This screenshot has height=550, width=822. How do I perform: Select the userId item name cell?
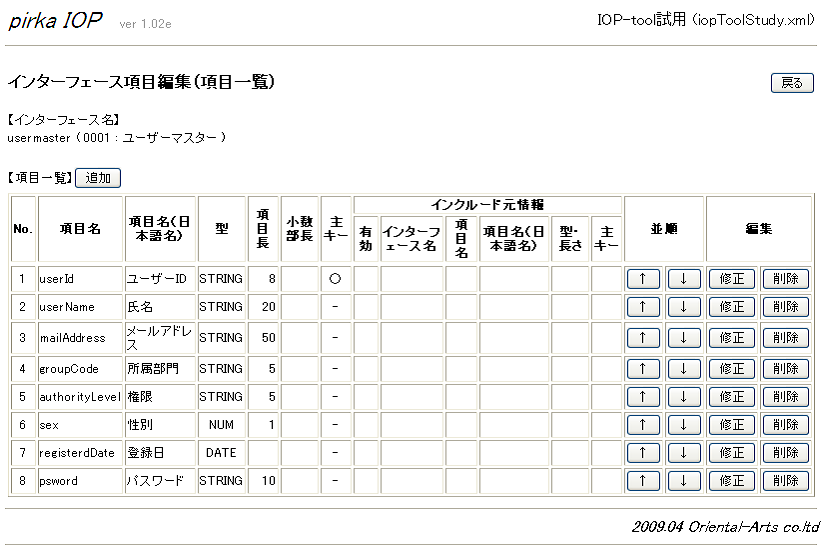tap(80, 279)
